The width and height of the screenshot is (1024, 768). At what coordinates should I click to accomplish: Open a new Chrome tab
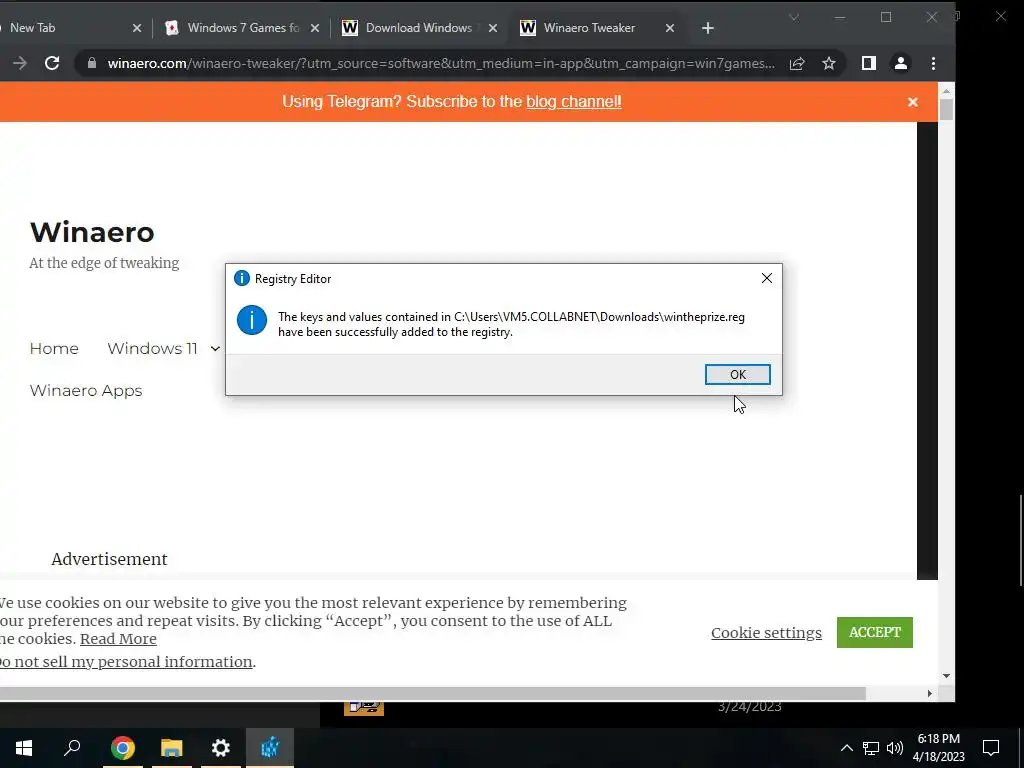point(708,28)
